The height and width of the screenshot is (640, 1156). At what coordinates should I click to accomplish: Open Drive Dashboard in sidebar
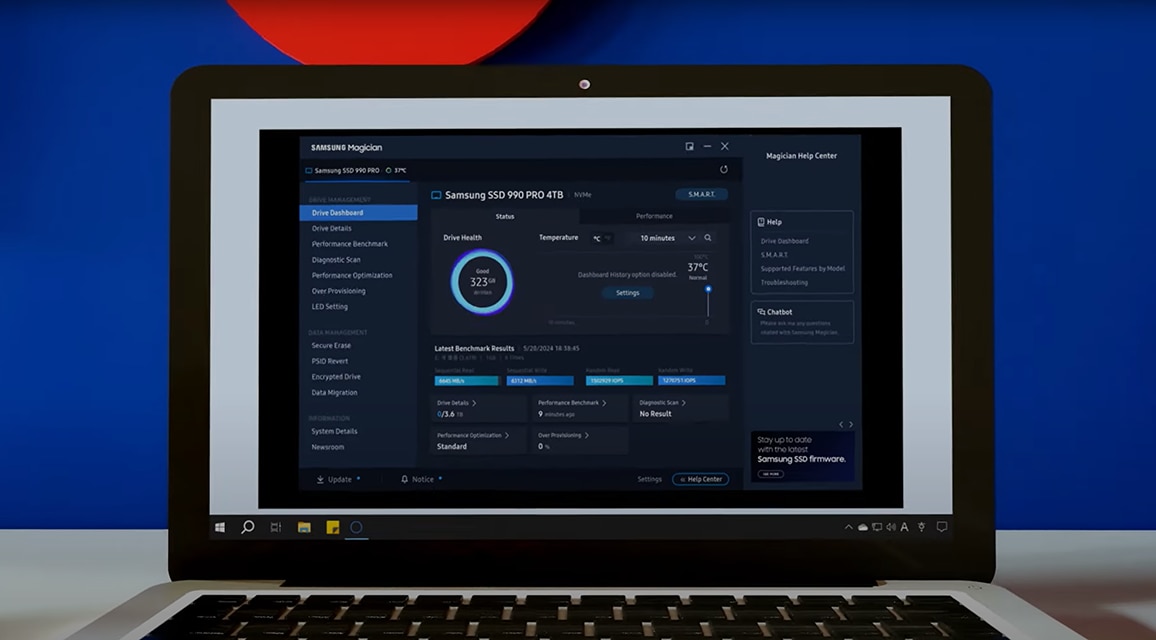(x=358, y=212)
